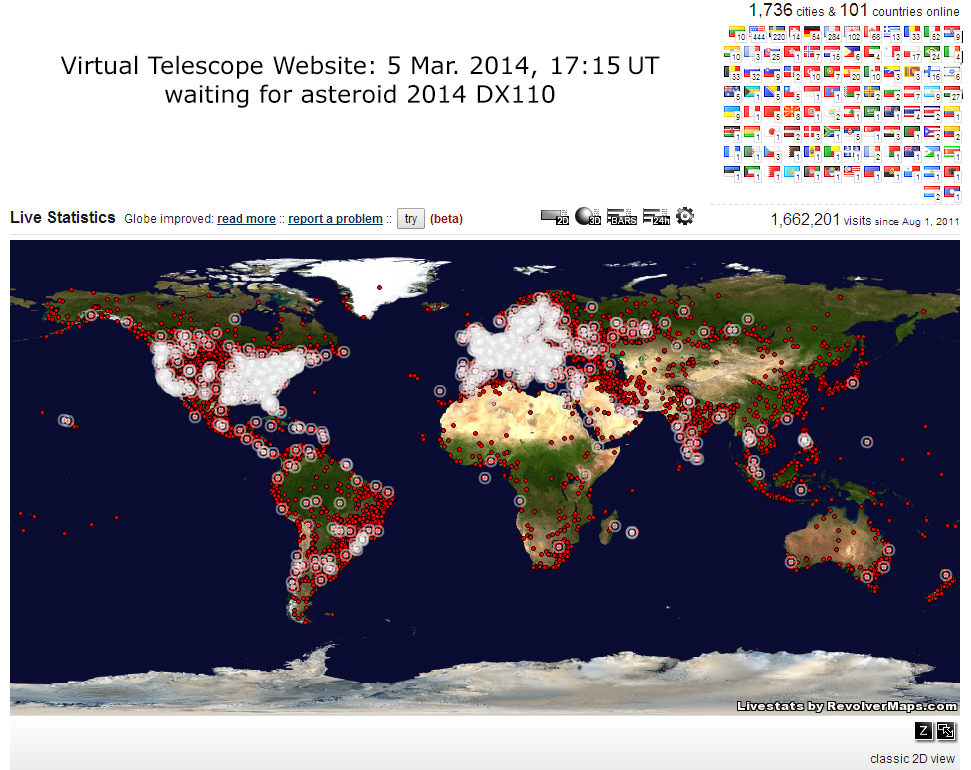Click the 'classic 2D view' link
Image resolution: width=971 pixels, height=770 pixels.
tap(912, 758)
